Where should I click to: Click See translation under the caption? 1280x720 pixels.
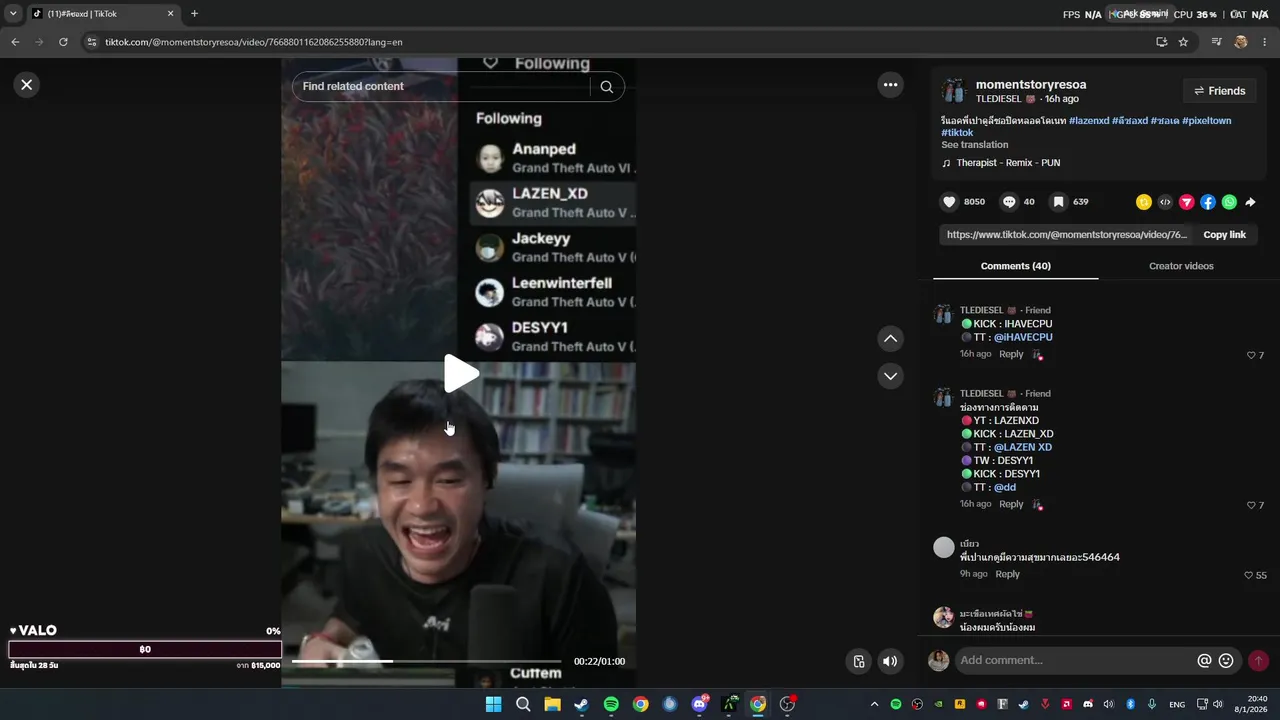tap(974, 145)
